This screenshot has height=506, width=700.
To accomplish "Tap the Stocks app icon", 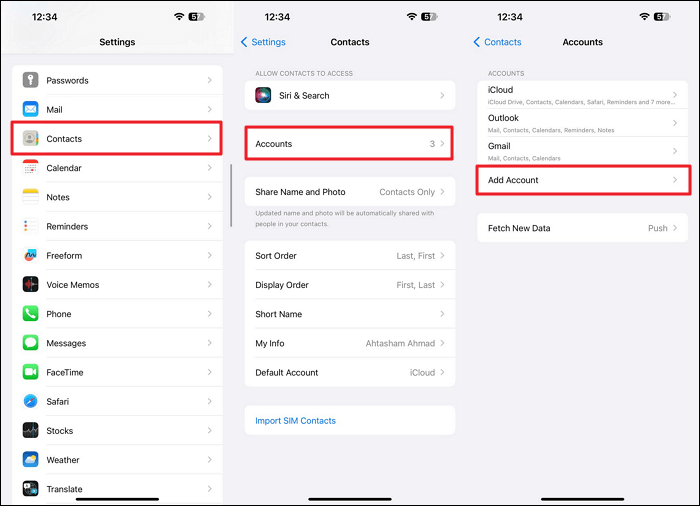I will (x=30, y=431).
